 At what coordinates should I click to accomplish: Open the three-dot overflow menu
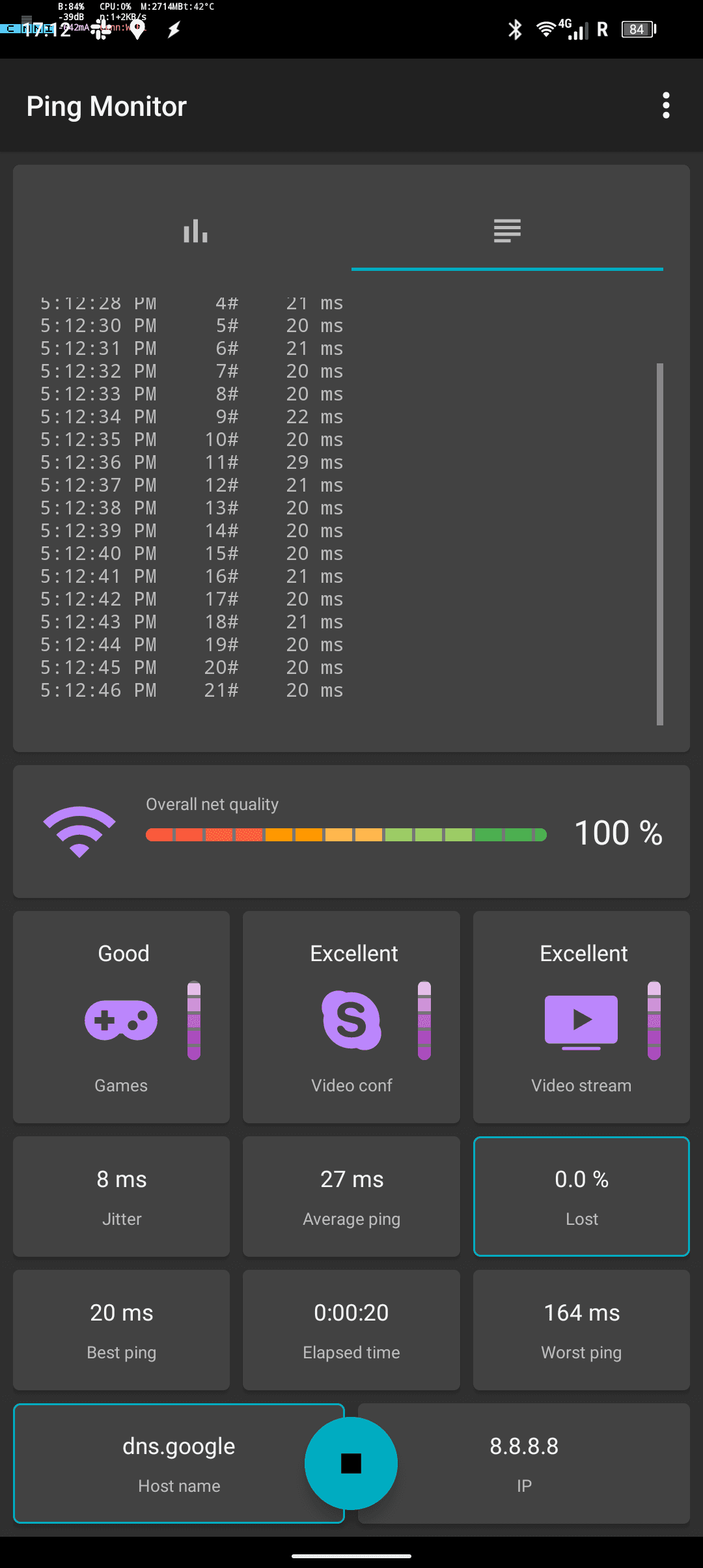pyautogui.click(x=665, y=105)
